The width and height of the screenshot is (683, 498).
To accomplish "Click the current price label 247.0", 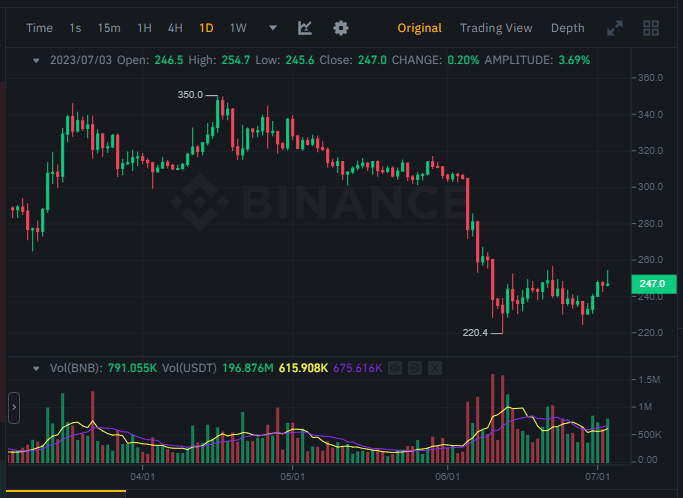I will tap(654, 284).
